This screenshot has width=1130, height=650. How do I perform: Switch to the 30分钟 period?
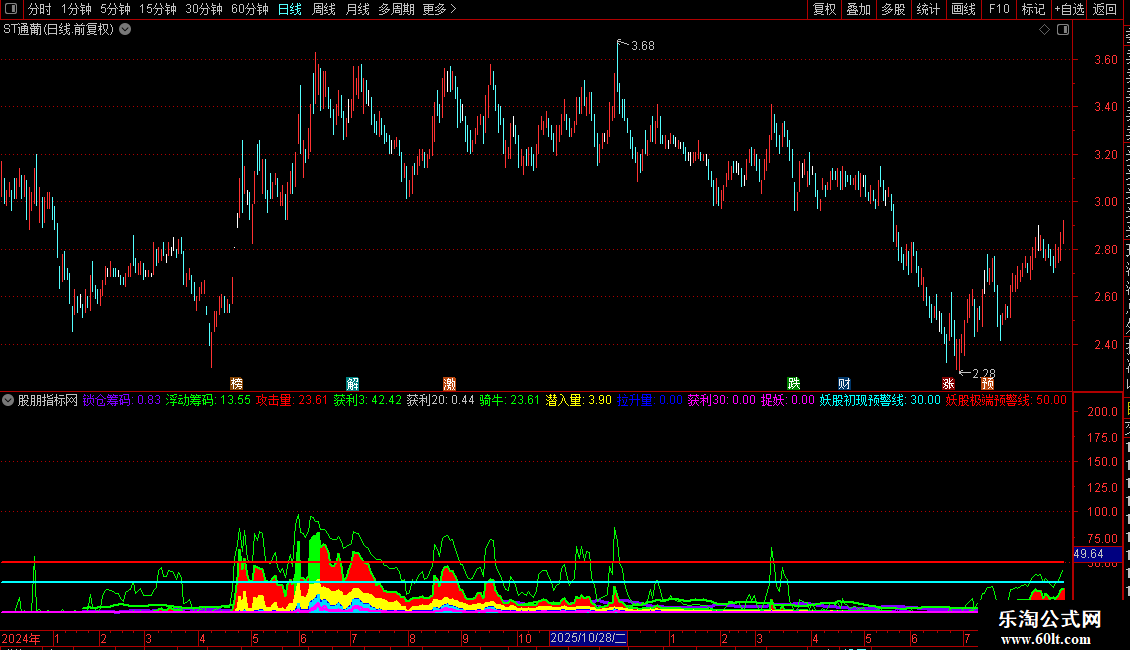[x=203, y=9]
